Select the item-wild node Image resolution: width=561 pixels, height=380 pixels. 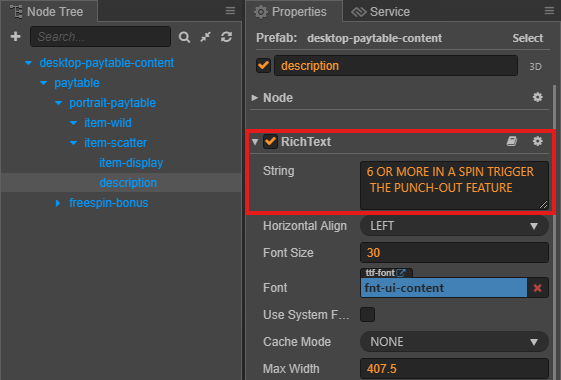coord(108,123)
